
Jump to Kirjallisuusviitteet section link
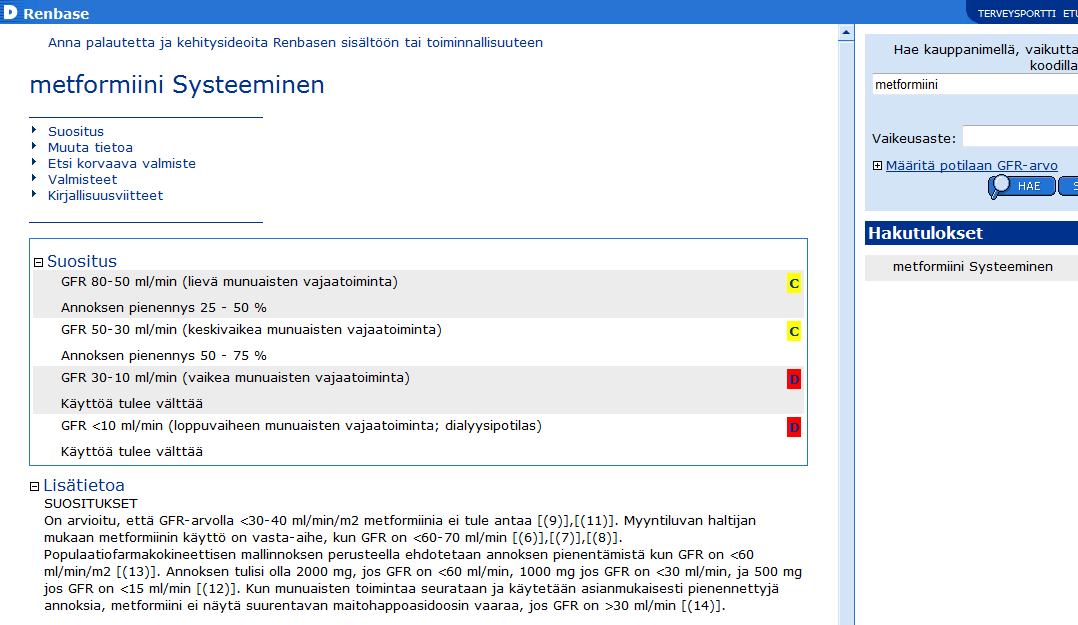click(x=105, y=195)
